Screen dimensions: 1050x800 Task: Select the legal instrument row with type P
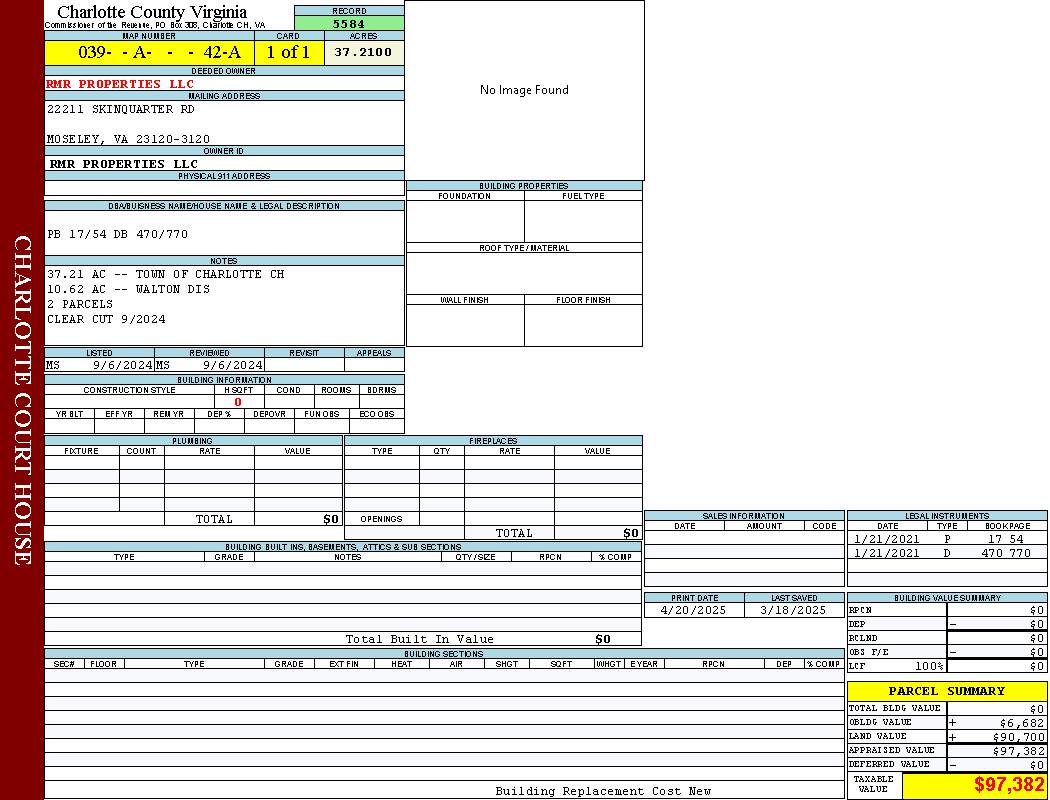pyautogui.click(x=945, y=539)
